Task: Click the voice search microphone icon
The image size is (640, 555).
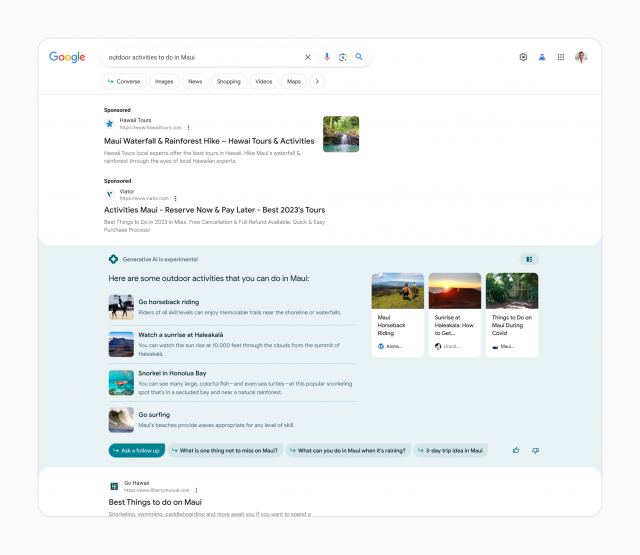Action: pos(326,57)
